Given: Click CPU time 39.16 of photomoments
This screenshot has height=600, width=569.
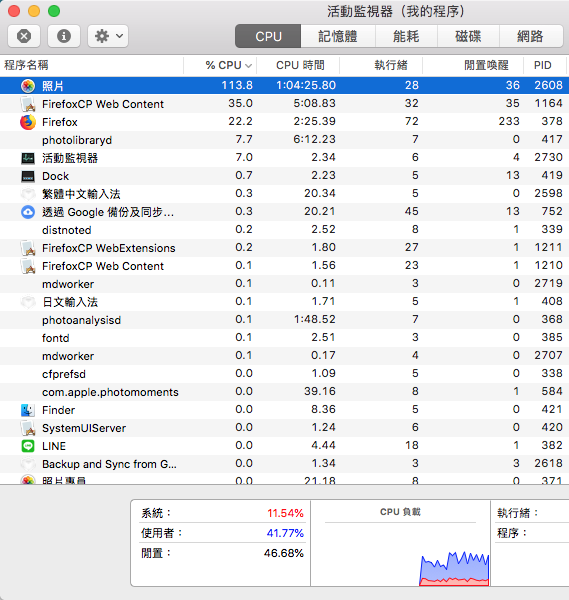Looking at the screenshot, I should (x=320, y=391).
